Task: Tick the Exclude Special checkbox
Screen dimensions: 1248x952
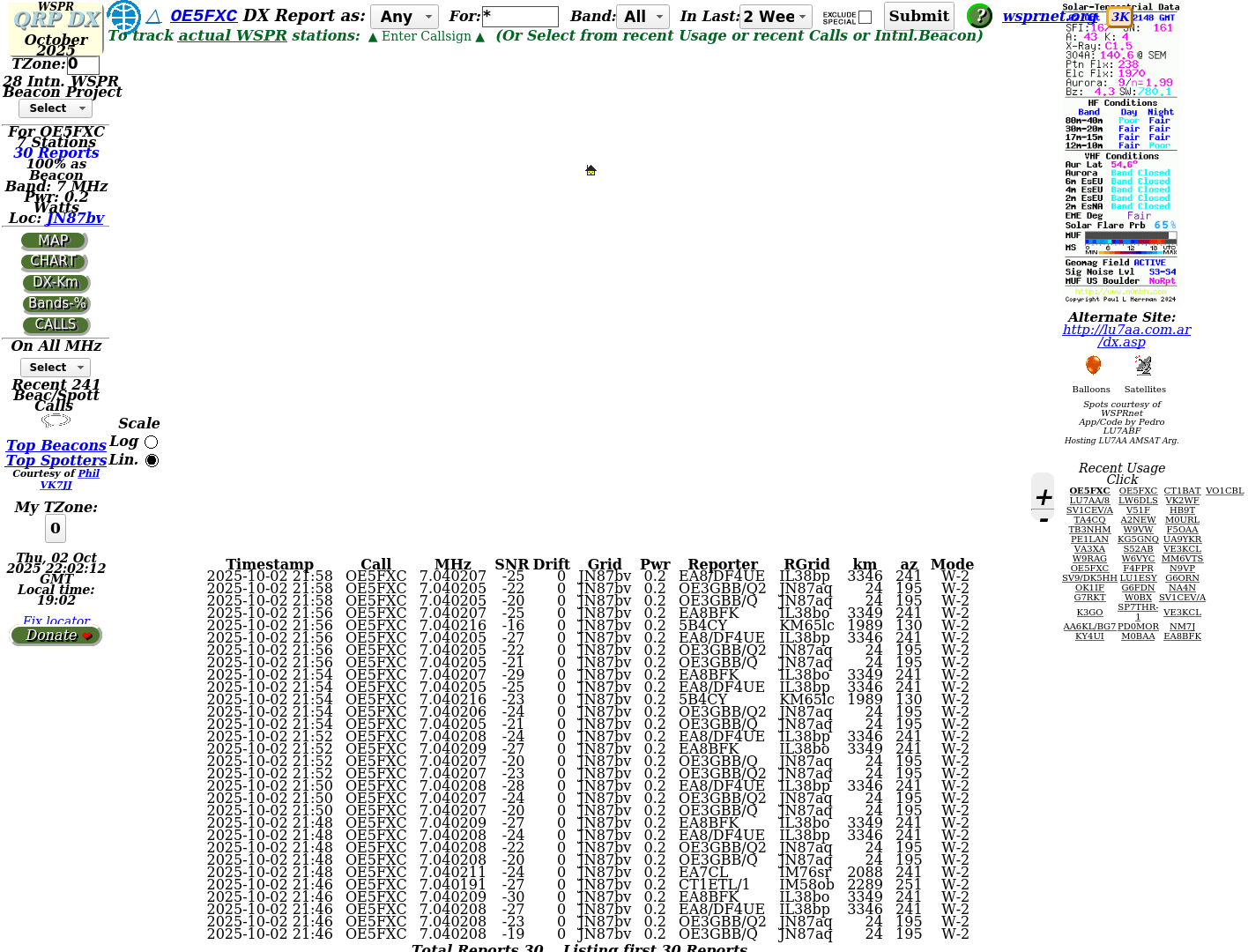Action: 865,17
